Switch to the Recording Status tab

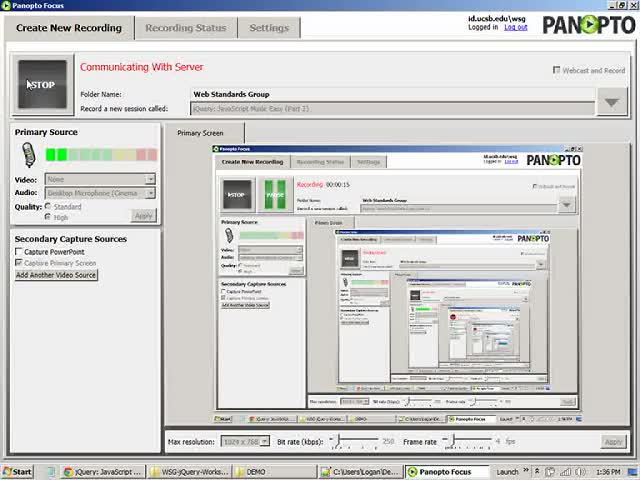coord(185,28)
